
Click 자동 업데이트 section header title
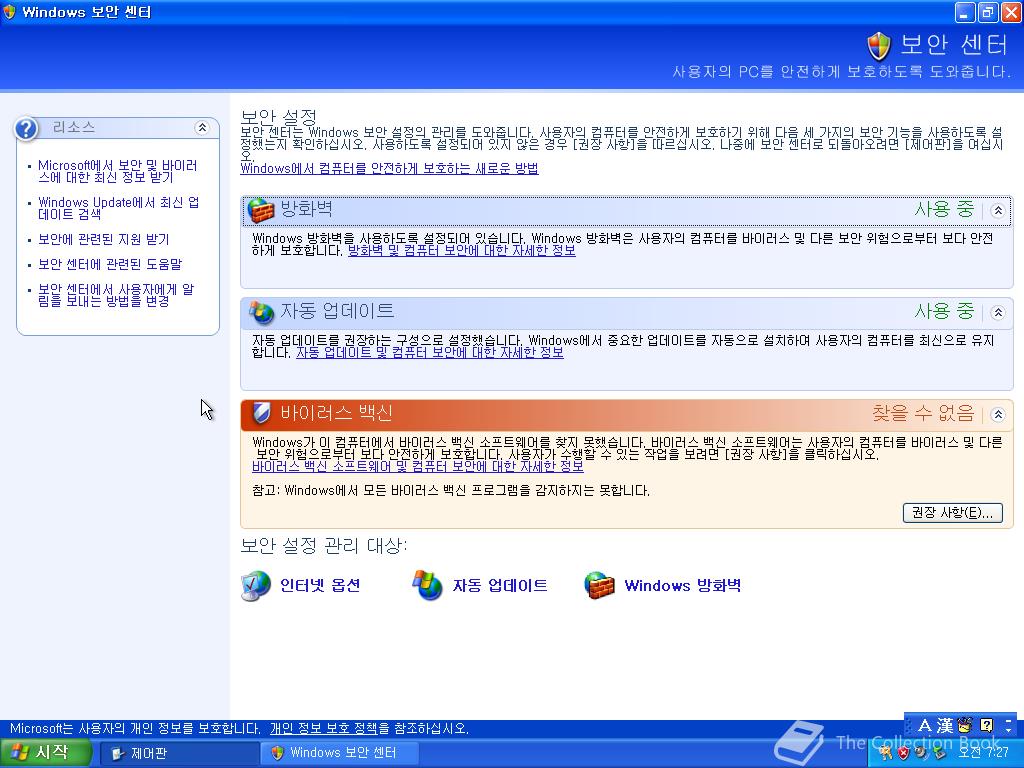(x=337, y=311)
